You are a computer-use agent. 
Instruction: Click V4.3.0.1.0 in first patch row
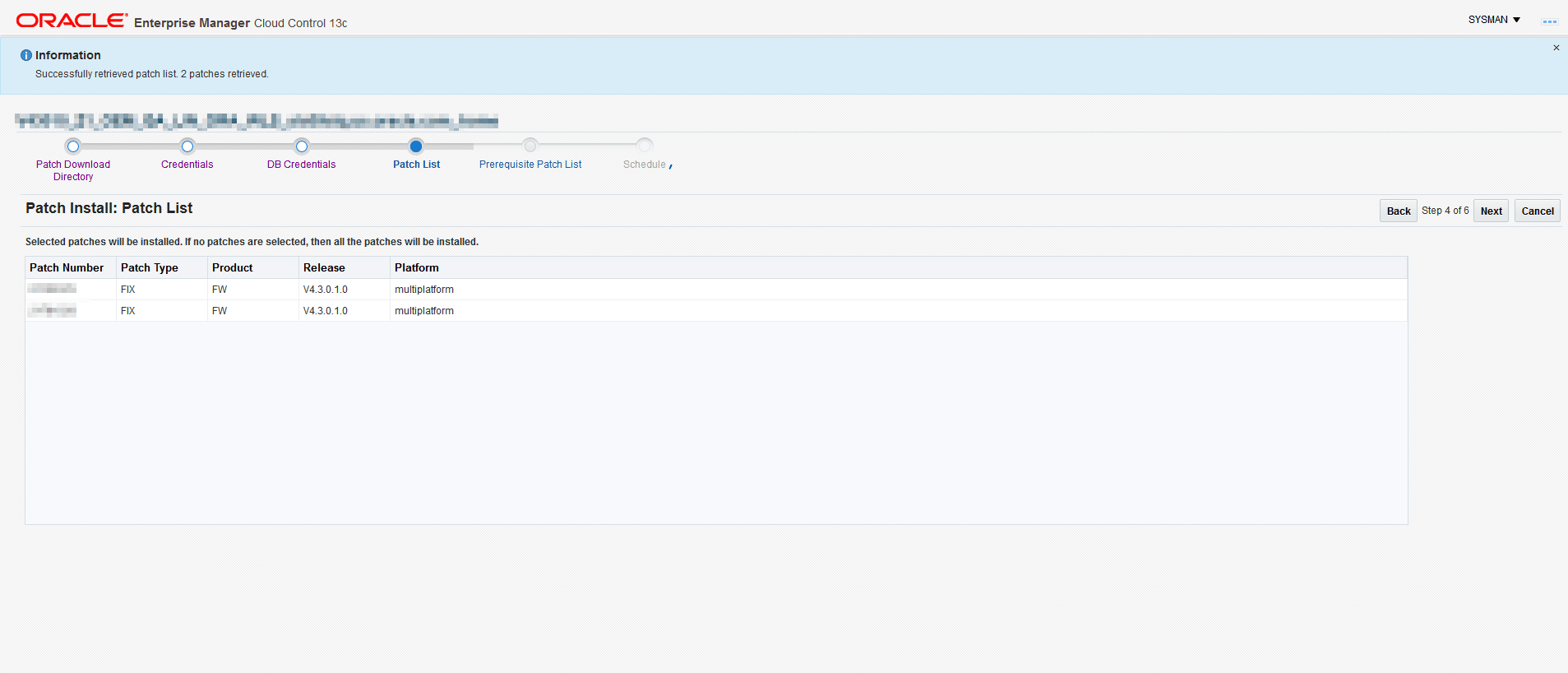click(326, 290)
